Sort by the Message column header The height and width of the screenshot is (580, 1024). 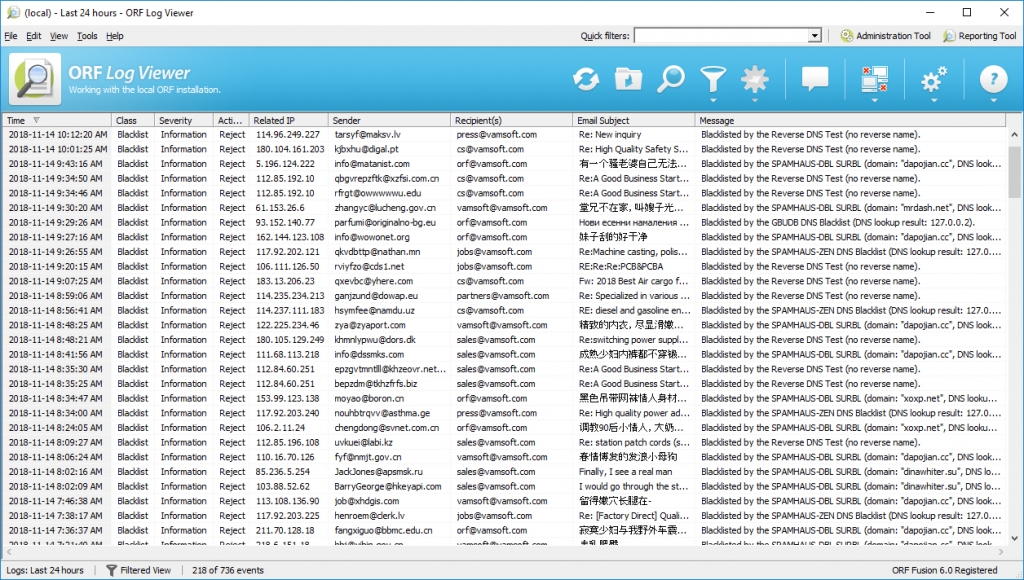pos(850,120)
